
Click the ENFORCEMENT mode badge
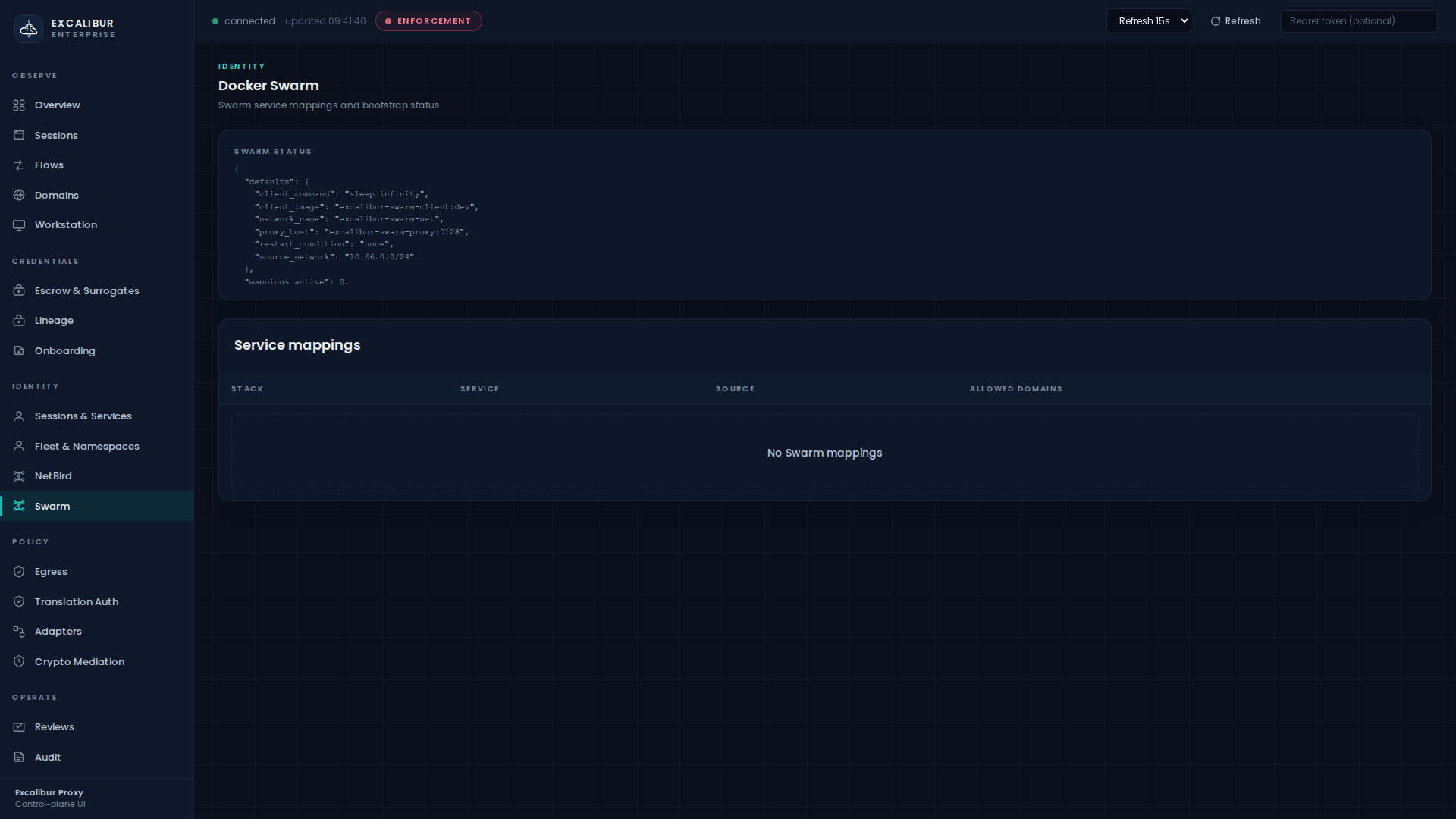click(428, 21)
